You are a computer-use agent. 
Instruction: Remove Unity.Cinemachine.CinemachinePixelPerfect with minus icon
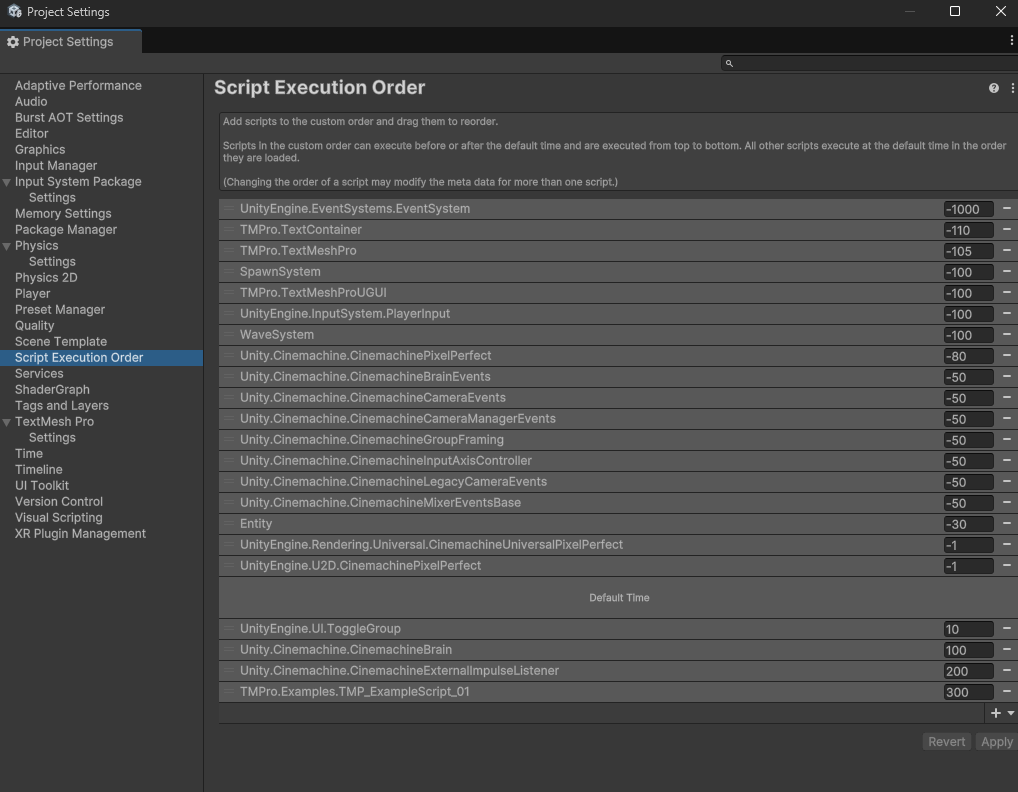click(1006, 355)
